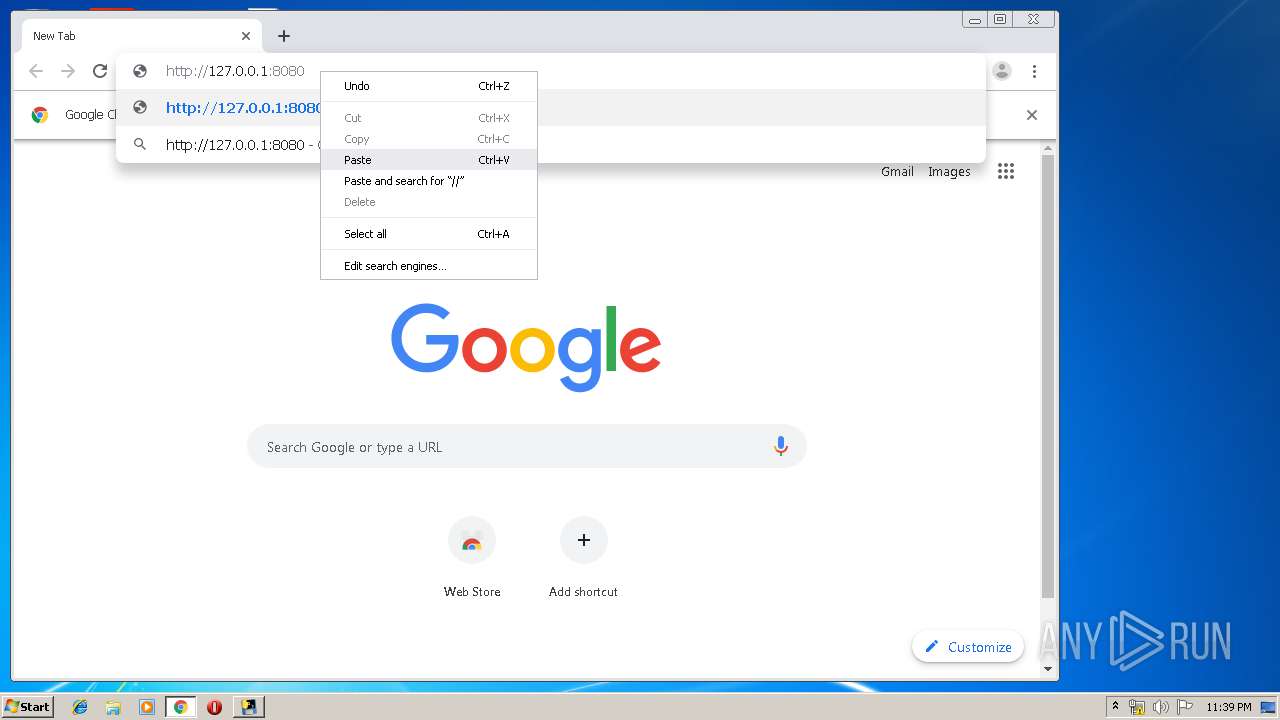This screenshot has width=1280, height=720.
Task: Open the file explorer taskbar icon
Action: click(x=113, y=707)
